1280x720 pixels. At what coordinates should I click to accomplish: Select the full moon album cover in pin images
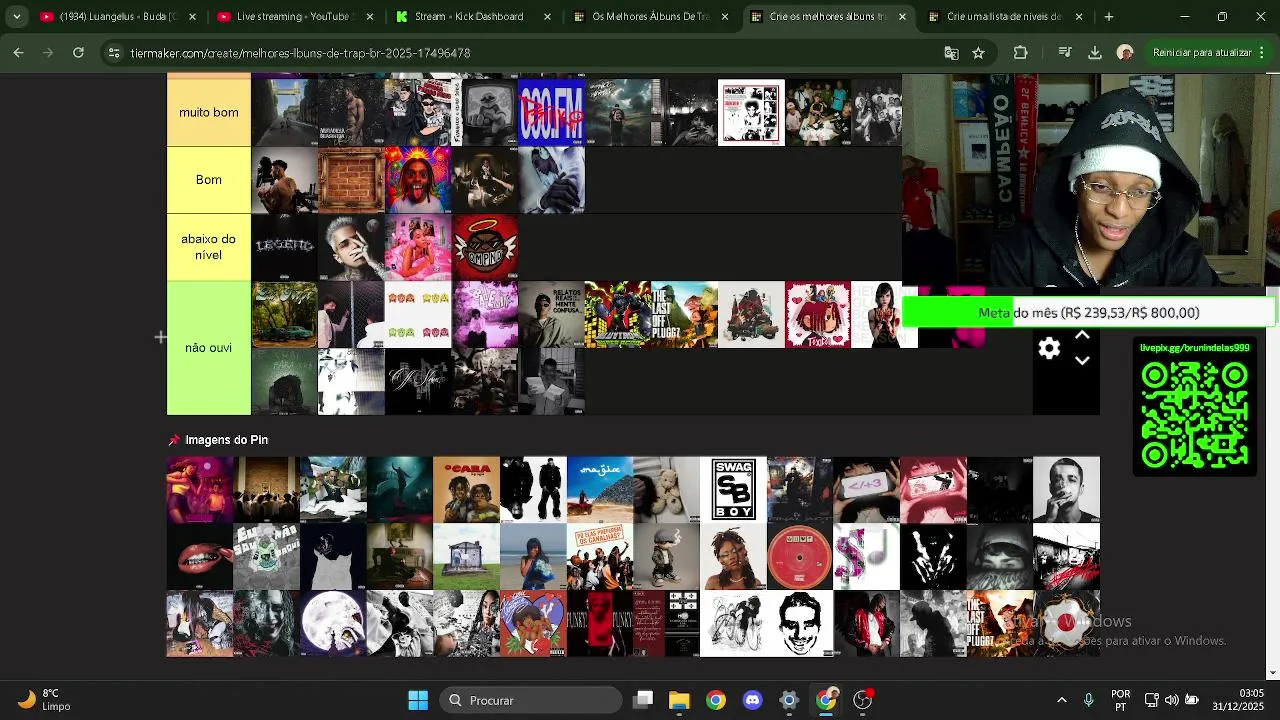333,624
